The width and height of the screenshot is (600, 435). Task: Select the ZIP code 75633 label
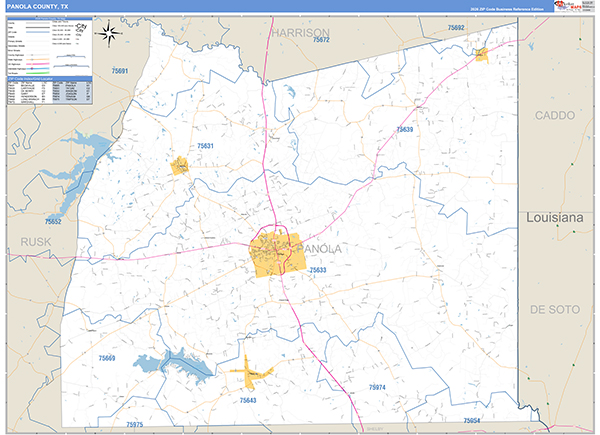tap(318, 270)
